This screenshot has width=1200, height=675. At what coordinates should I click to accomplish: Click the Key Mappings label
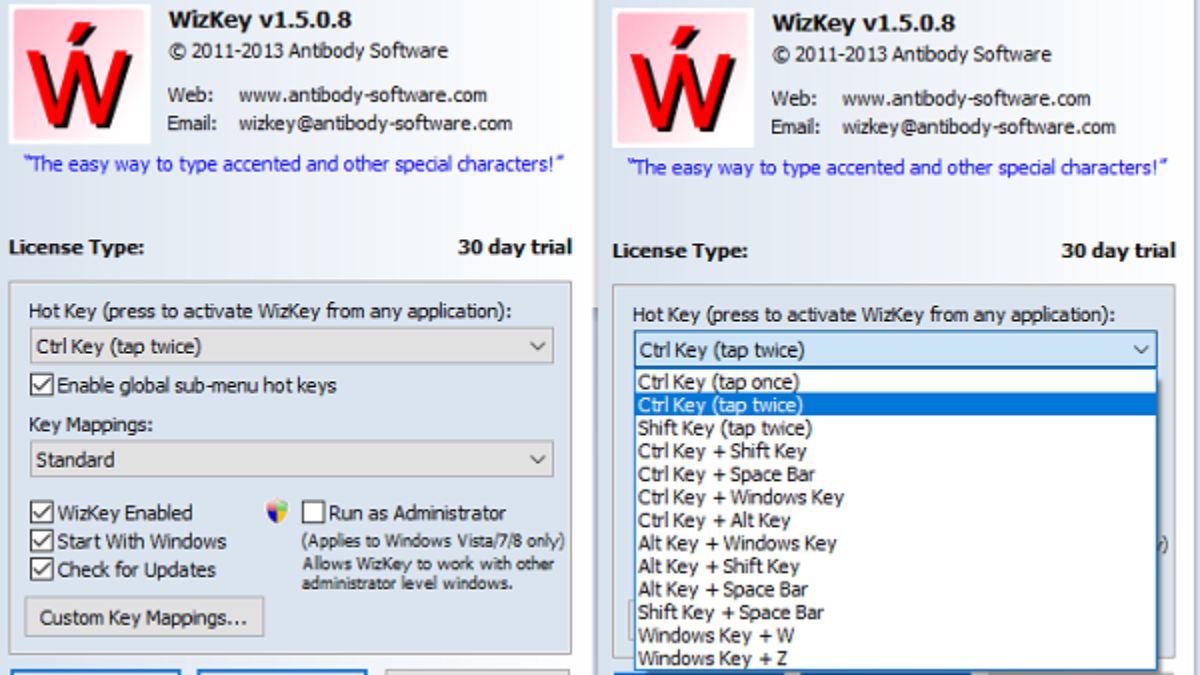pyautogui.click(x=91, y=424)
